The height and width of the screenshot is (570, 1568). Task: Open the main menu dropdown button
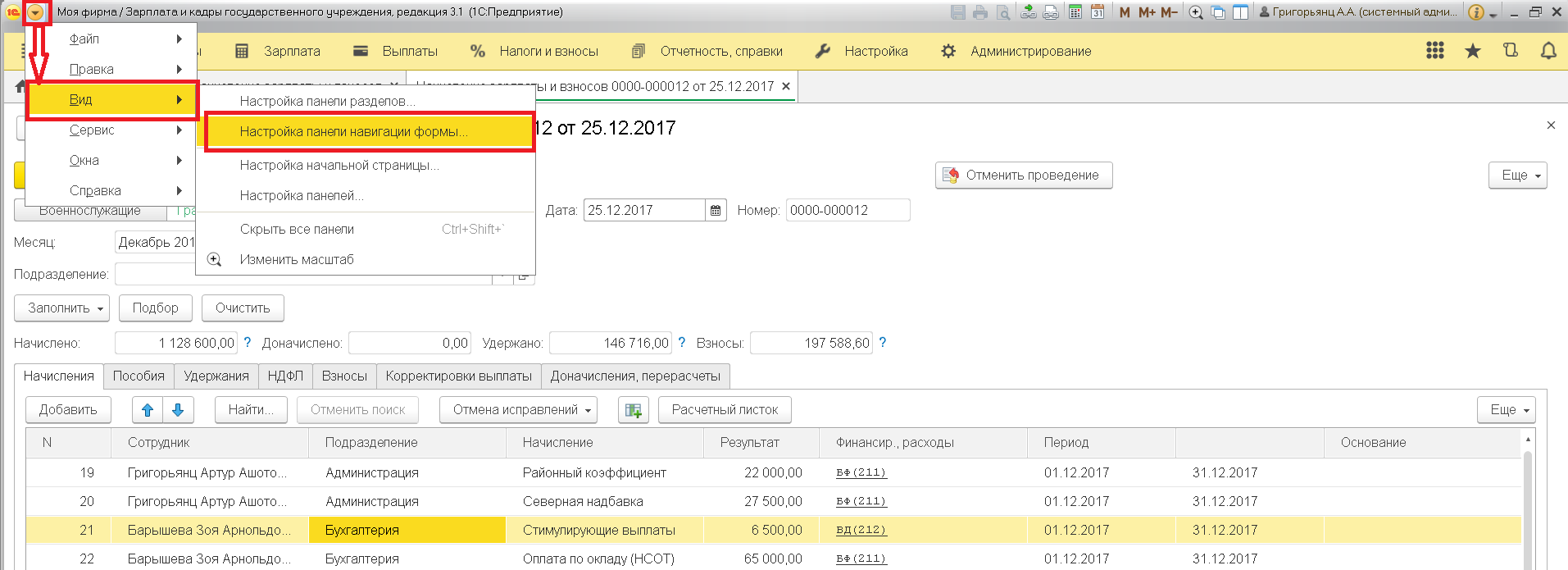[35, 12]
